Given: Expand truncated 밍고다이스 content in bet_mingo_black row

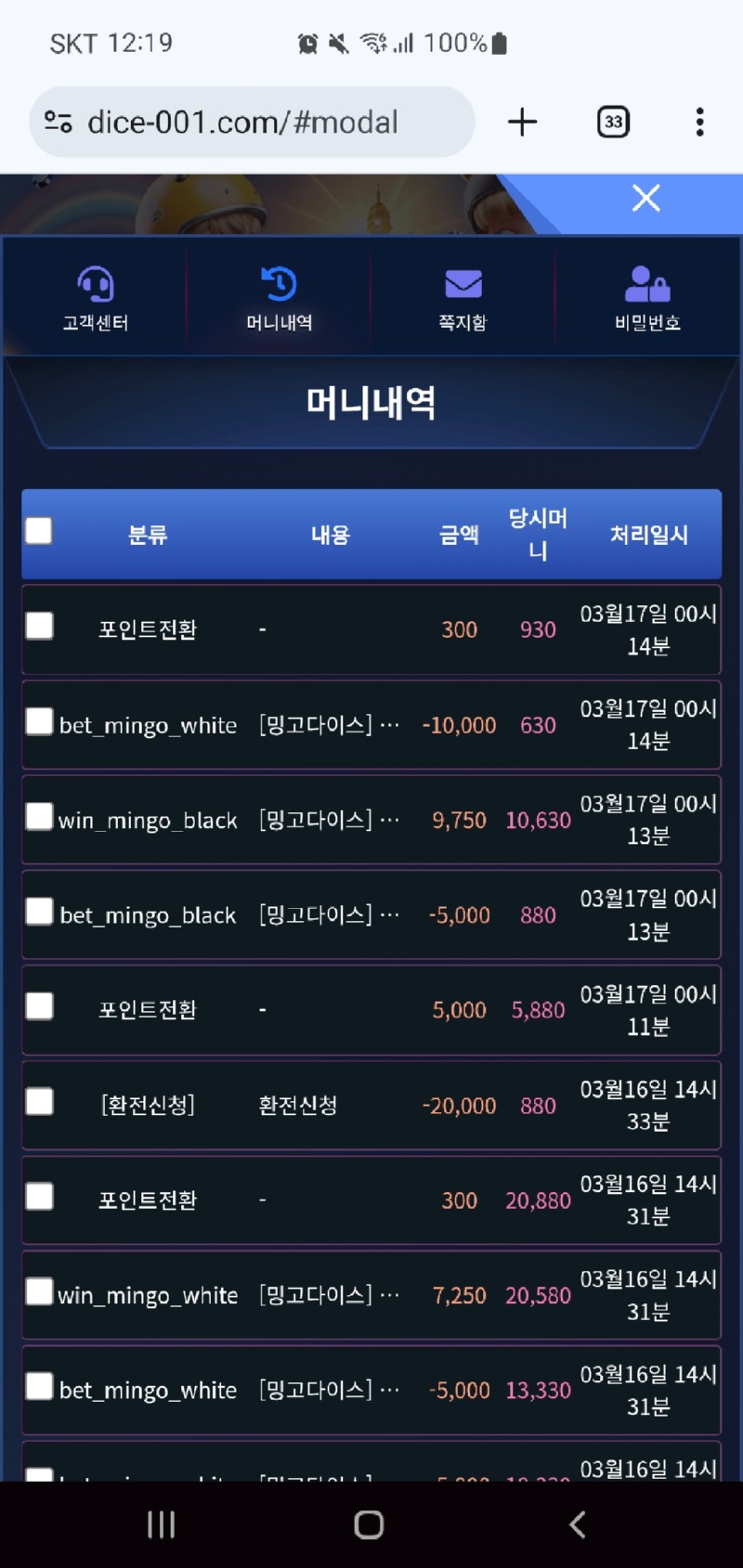Looking at the screenshot, I should [329, 915].
